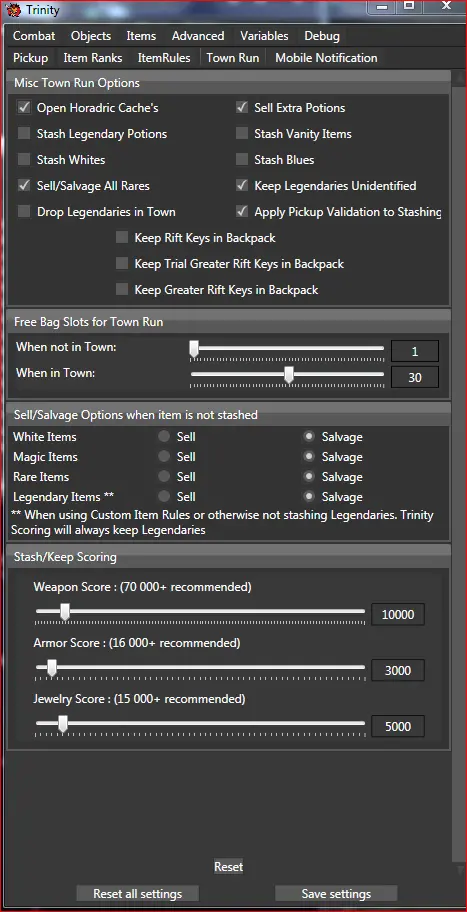Enable Stash Whites checkbox

(x=24, y=159)
